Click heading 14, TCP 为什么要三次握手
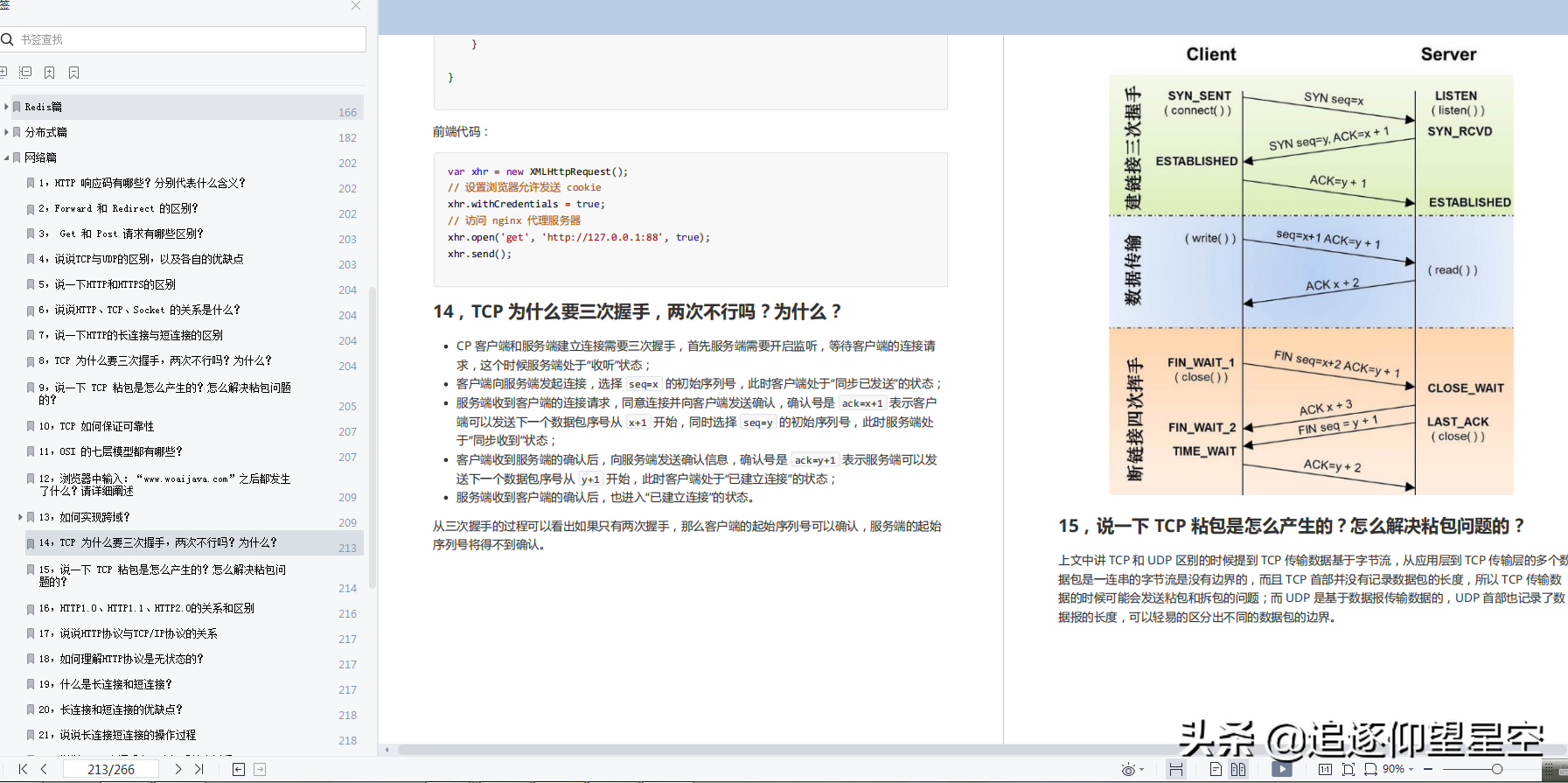1568x783 pixels. coord(638,311)
